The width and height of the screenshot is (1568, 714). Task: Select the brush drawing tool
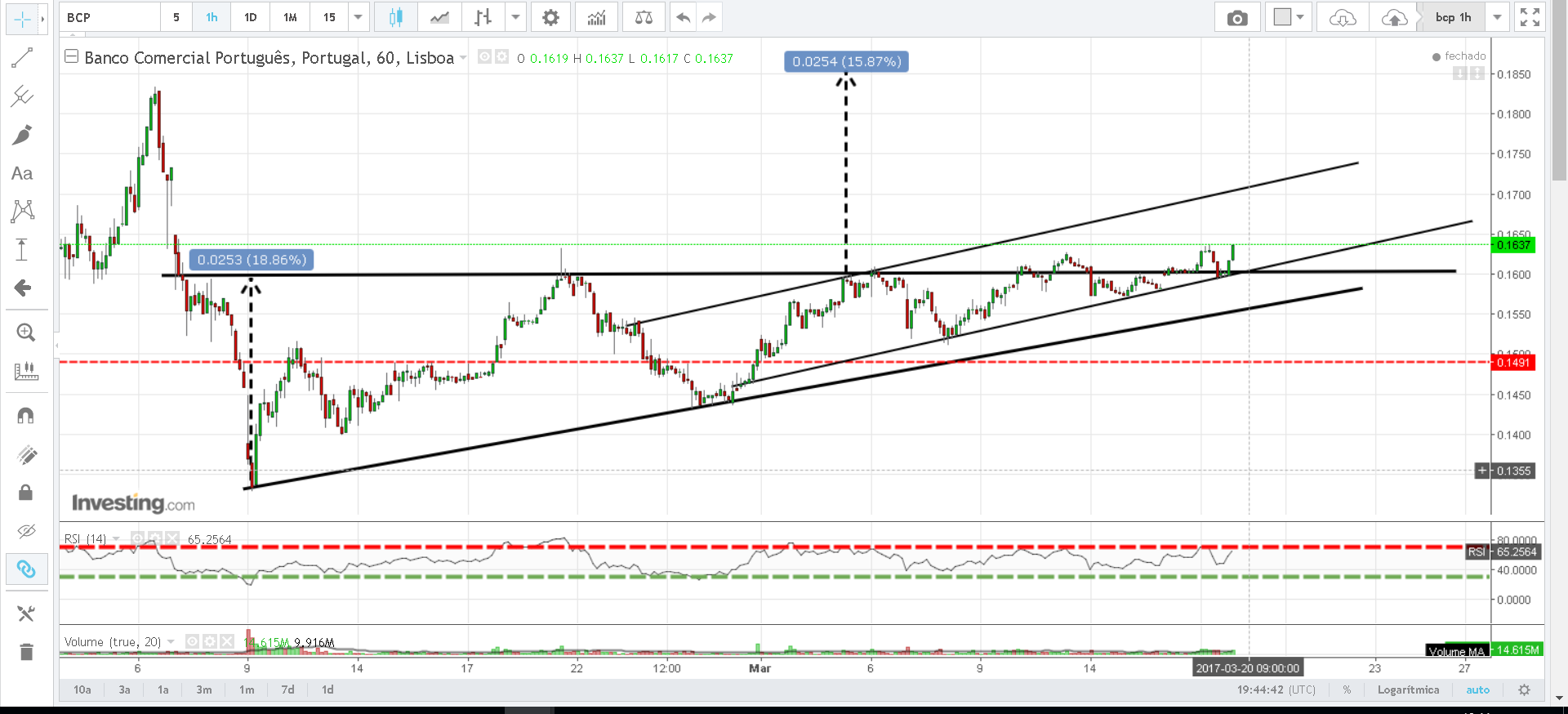coord(22,135)
